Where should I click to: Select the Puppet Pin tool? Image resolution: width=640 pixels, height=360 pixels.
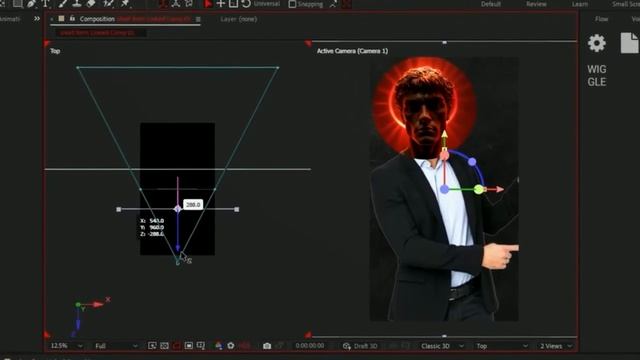[x=125, y=4]
